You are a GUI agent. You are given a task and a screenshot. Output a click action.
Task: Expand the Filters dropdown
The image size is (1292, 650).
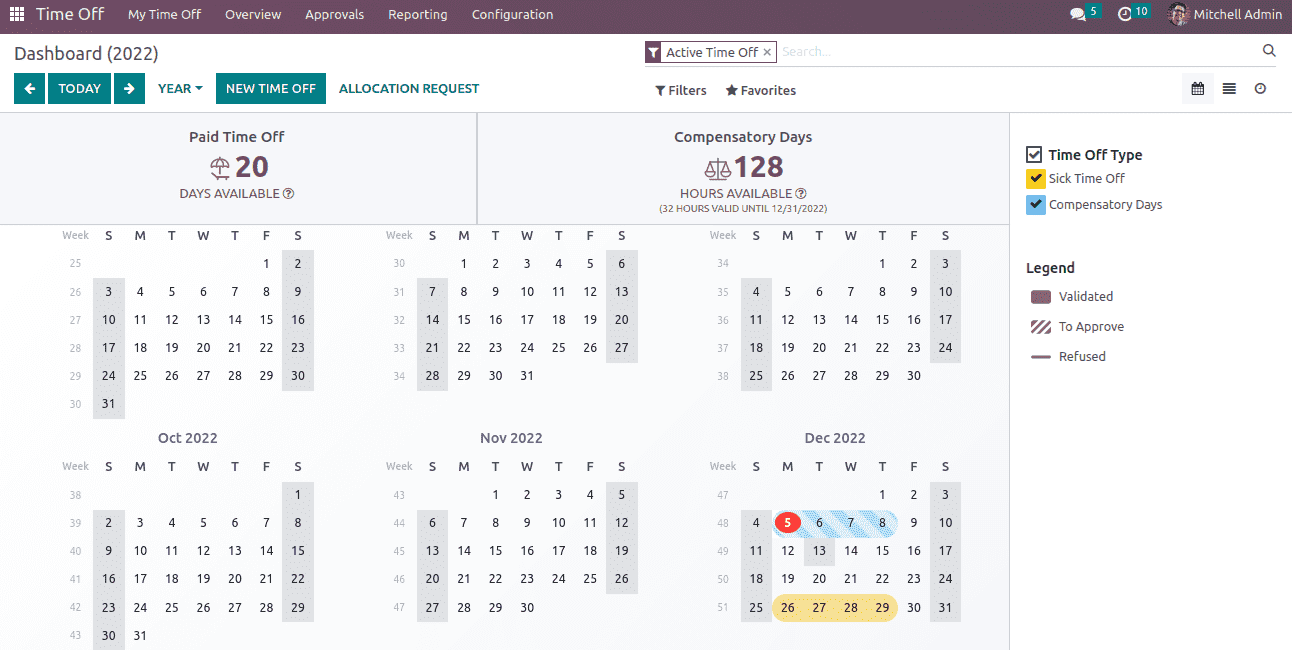(x=681, y=90)
